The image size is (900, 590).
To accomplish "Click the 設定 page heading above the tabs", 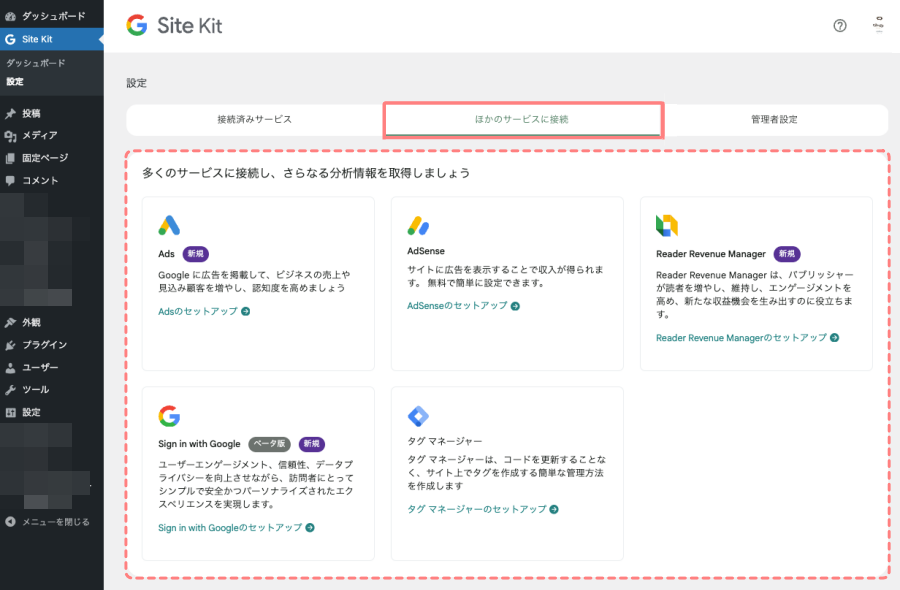I will pos(137,83).
